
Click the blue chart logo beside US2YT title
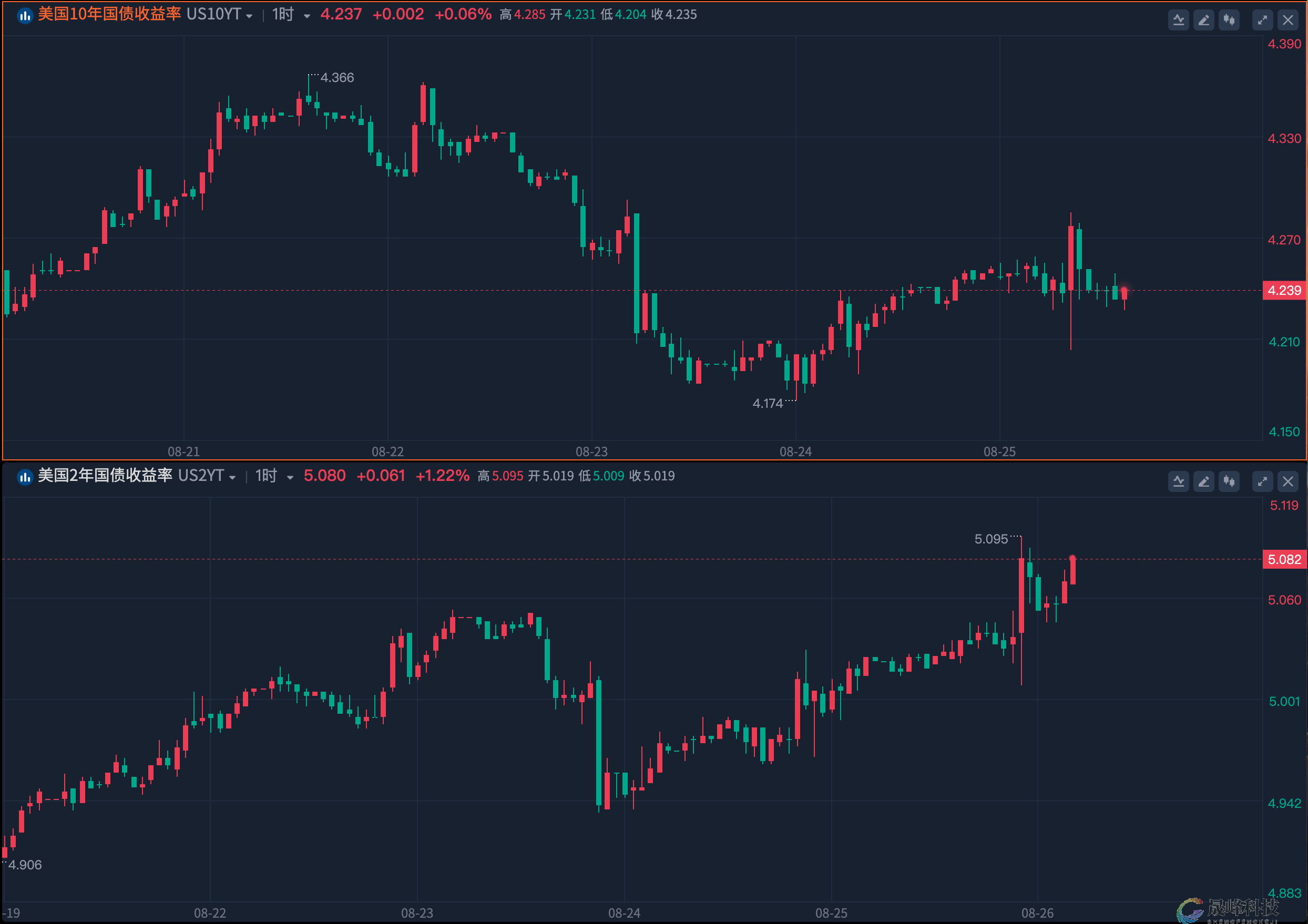pyautogui.click(x=25, y=477)
